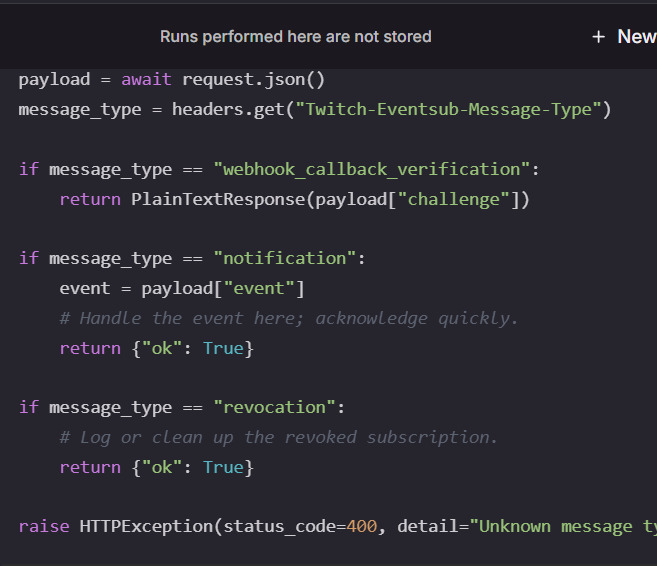Image resolution: width=657 pixels, height=566 pixels.
Task: Click the New button label
Action: coord(637,36)
